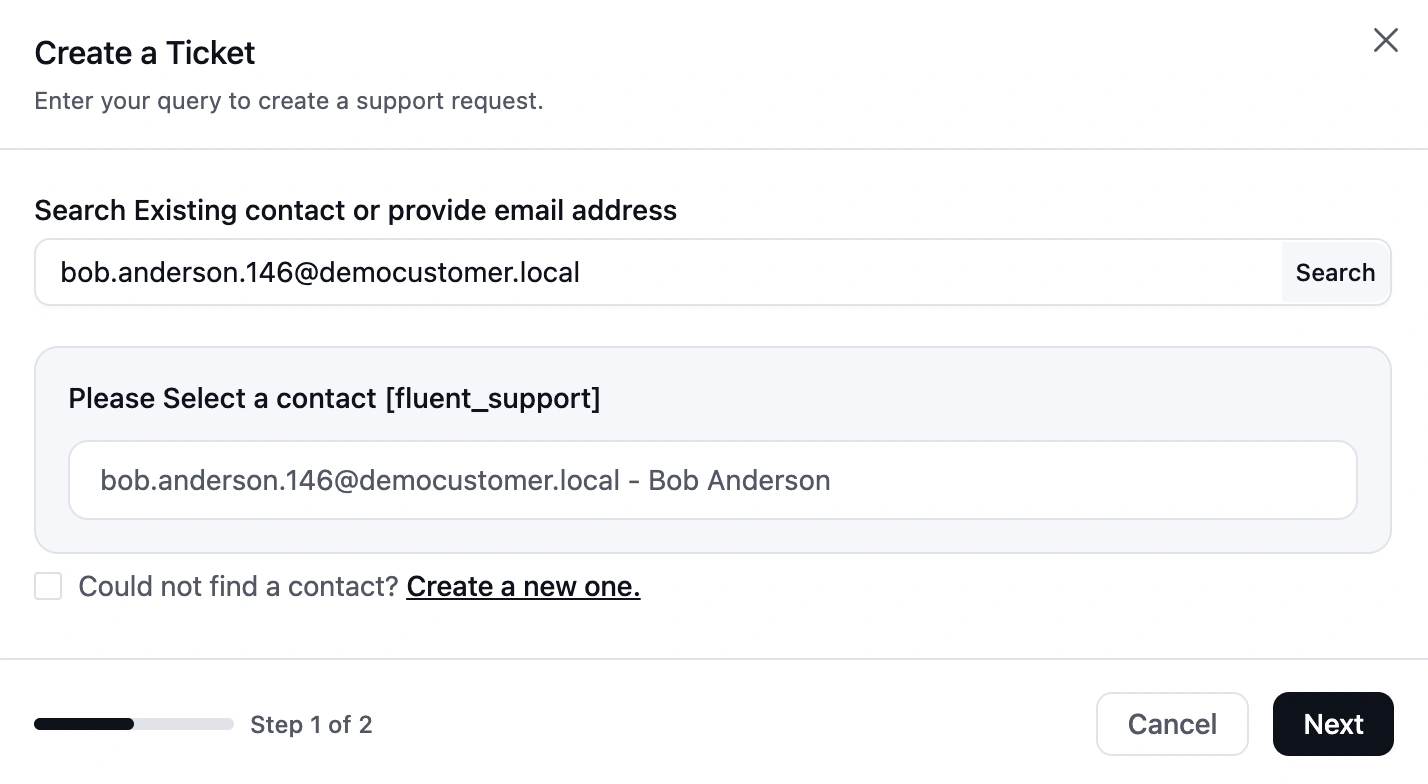1428x784 pixels.
Task: Click the 'Create a Ticket' dialog title
Action: click(145, 53)
